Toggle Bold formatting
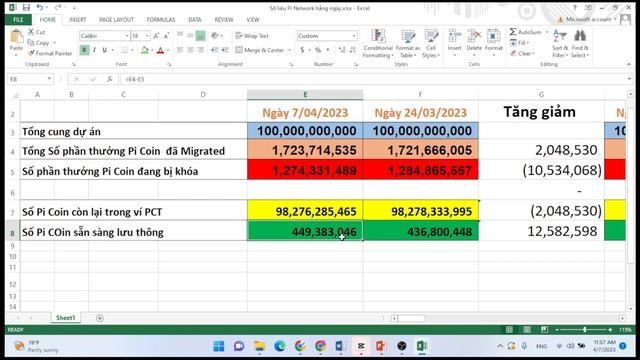Screen dimensions: 640x360 [84, 50]
